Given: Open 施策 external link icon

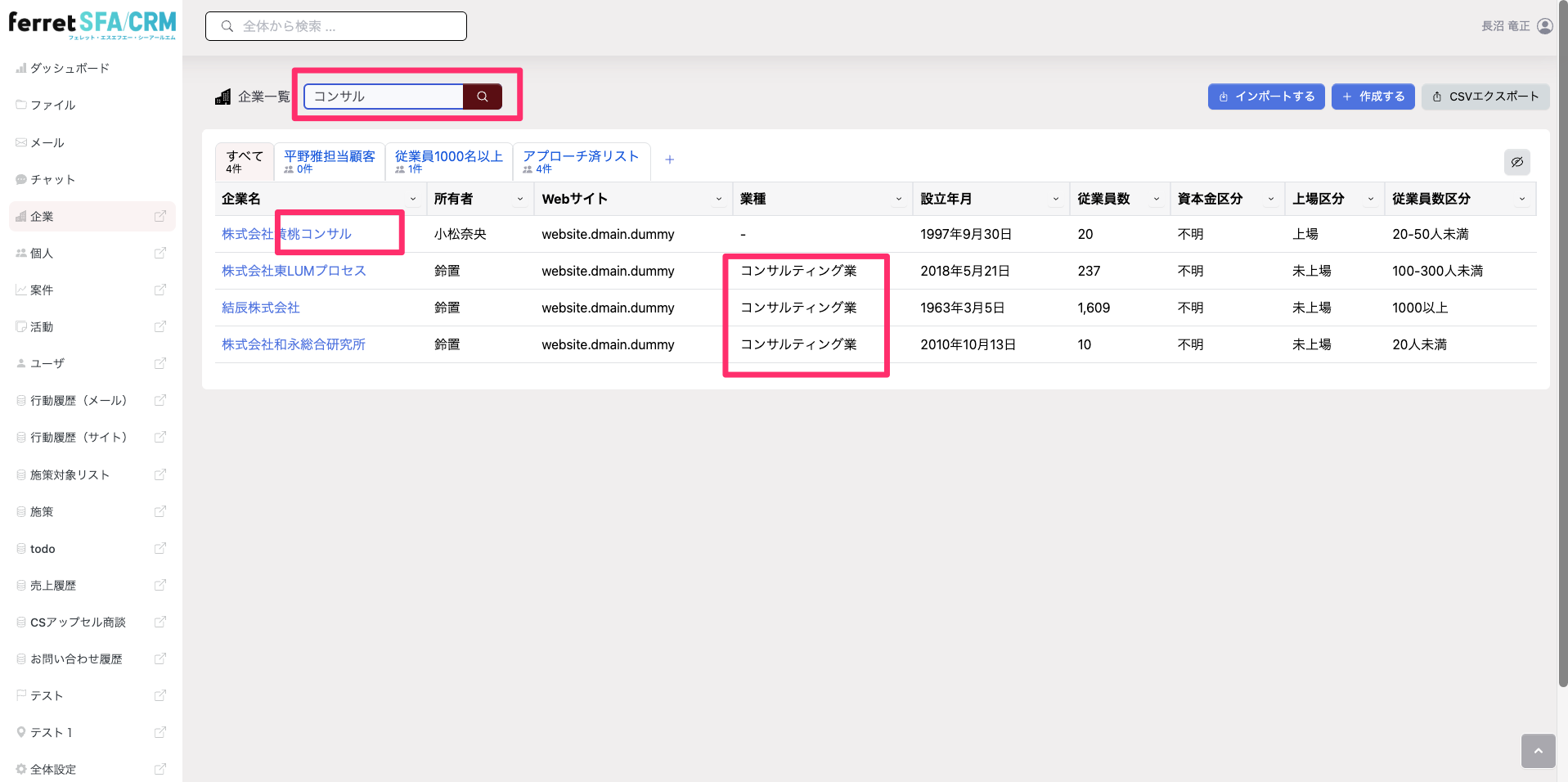Looking at the screenshot, I should [160, 511].
